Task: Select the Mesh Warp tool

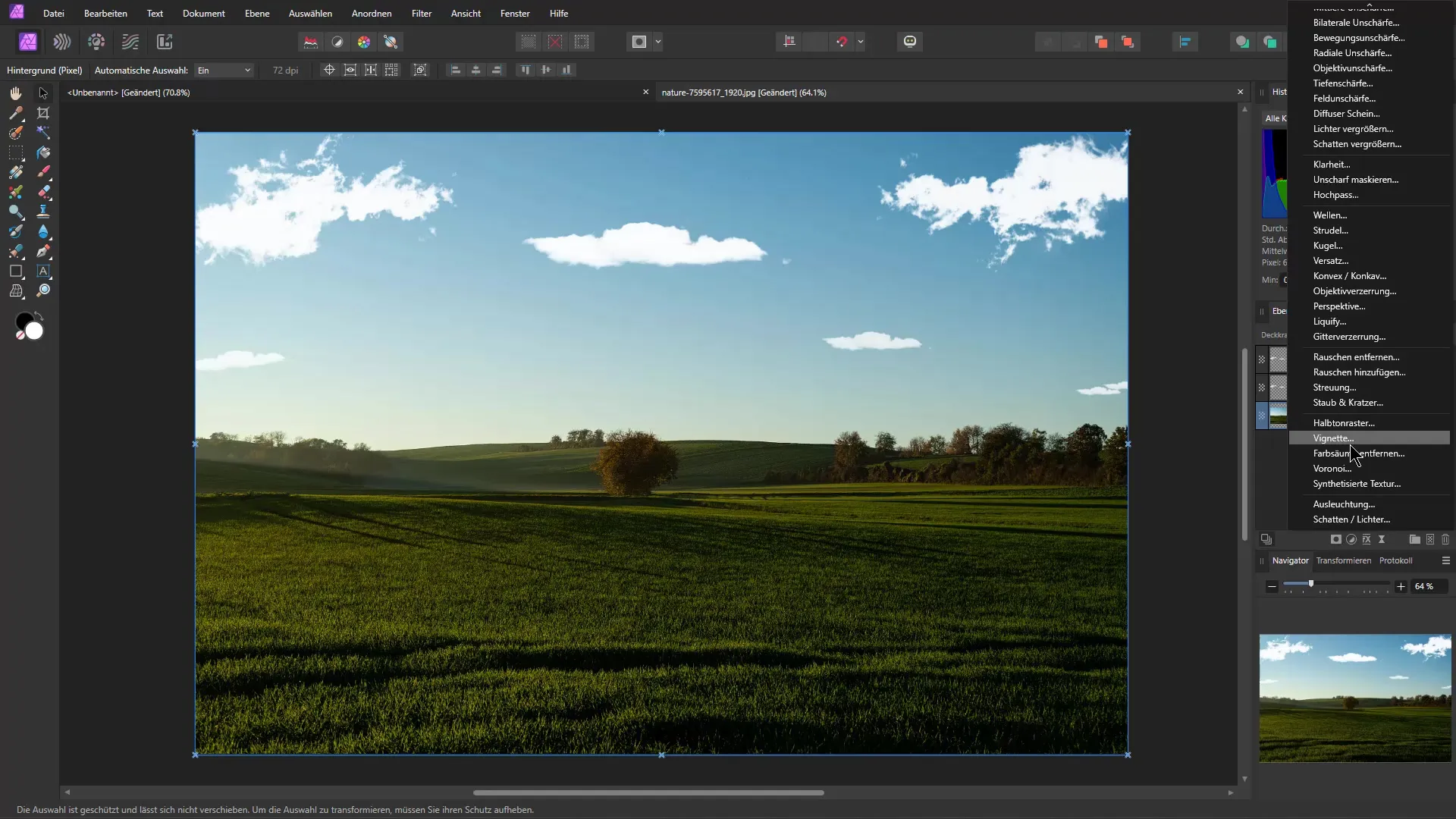Action: [x=16, y=290]
